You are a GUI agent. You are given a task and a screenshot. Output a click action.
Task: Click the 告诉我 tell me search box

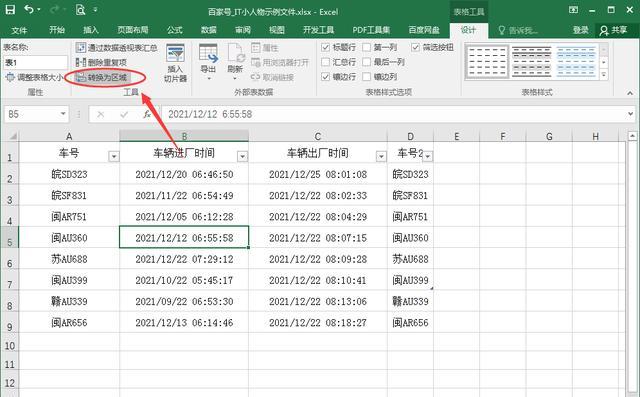518,30
